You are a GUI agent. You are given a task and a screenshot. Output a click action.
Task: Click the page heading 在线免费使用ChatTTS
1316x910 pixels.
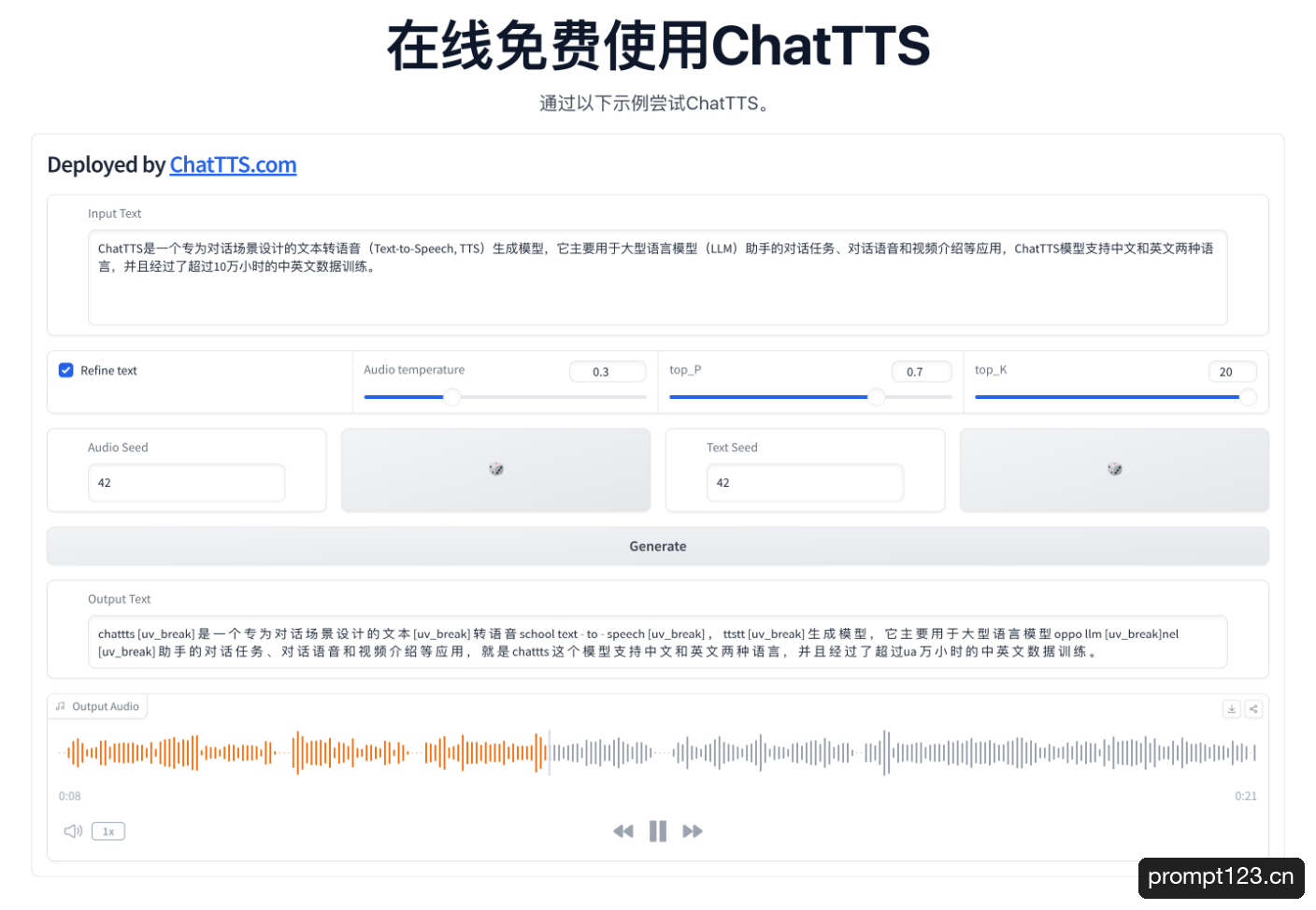(x=658, y=46)
